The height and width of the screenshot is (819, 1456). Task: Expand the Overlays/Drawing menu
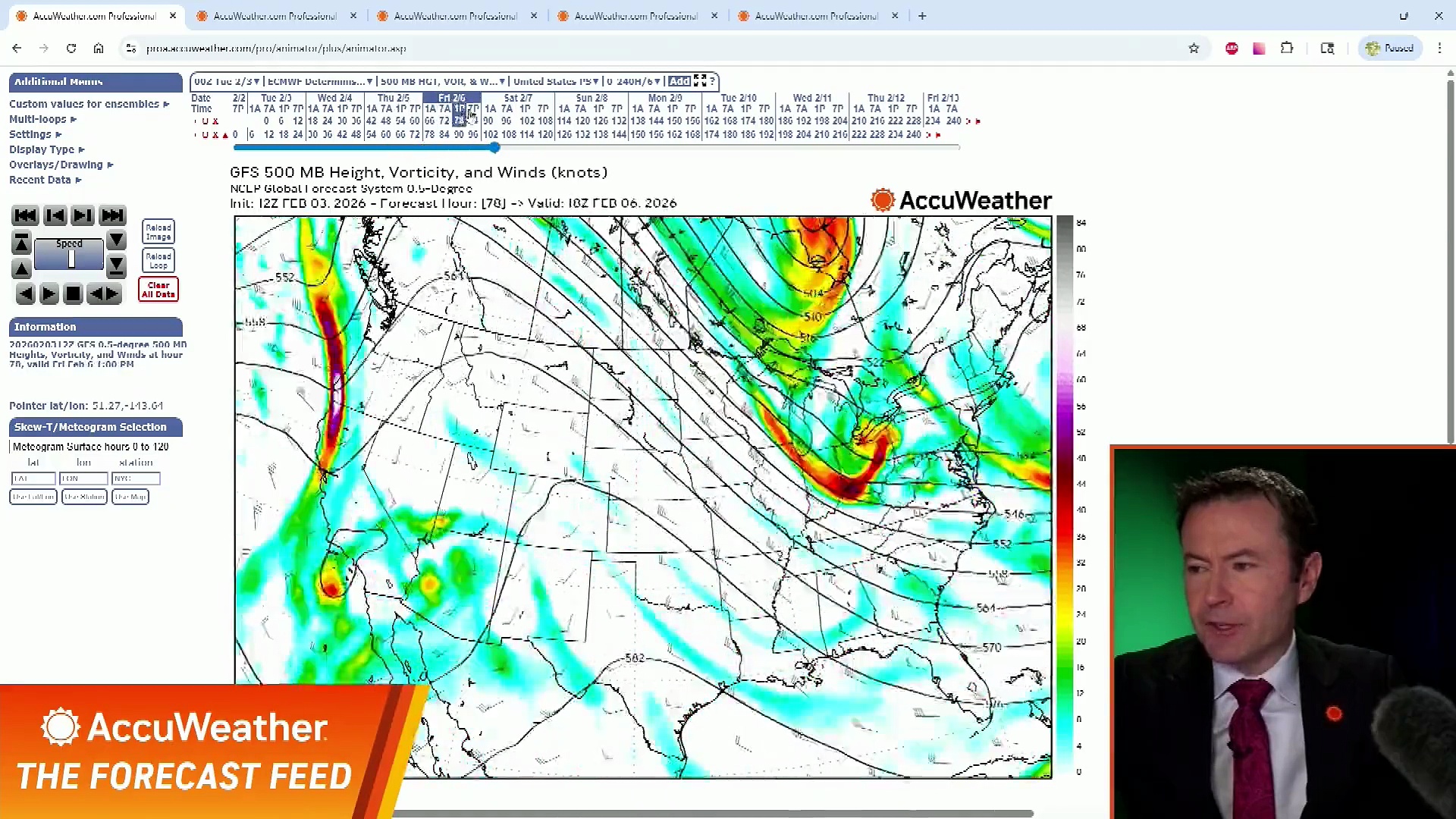click(61, 165)
